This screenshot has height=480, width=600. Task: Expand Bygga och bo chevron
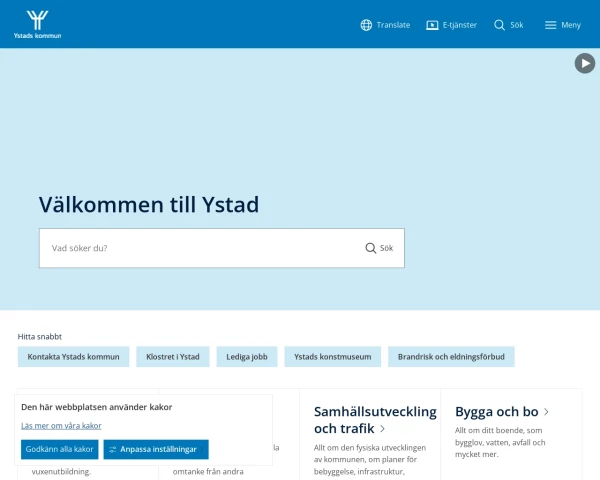point(546,412)
